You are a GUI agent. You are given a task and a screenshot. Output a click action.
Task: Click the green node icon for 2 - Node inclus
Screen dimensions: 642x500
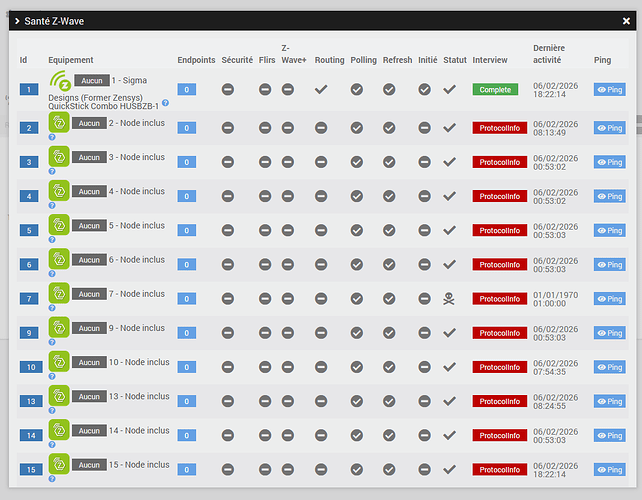point(59,122)
